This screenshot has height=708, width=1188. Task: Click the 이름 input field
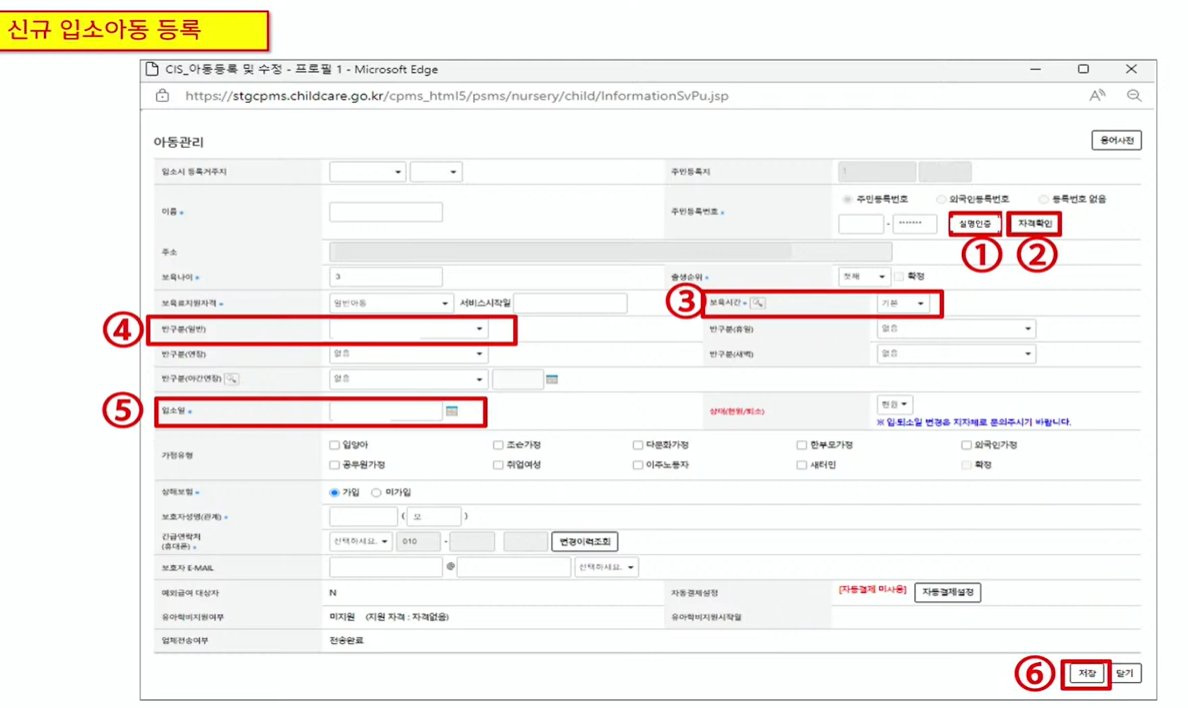[386, 212]
